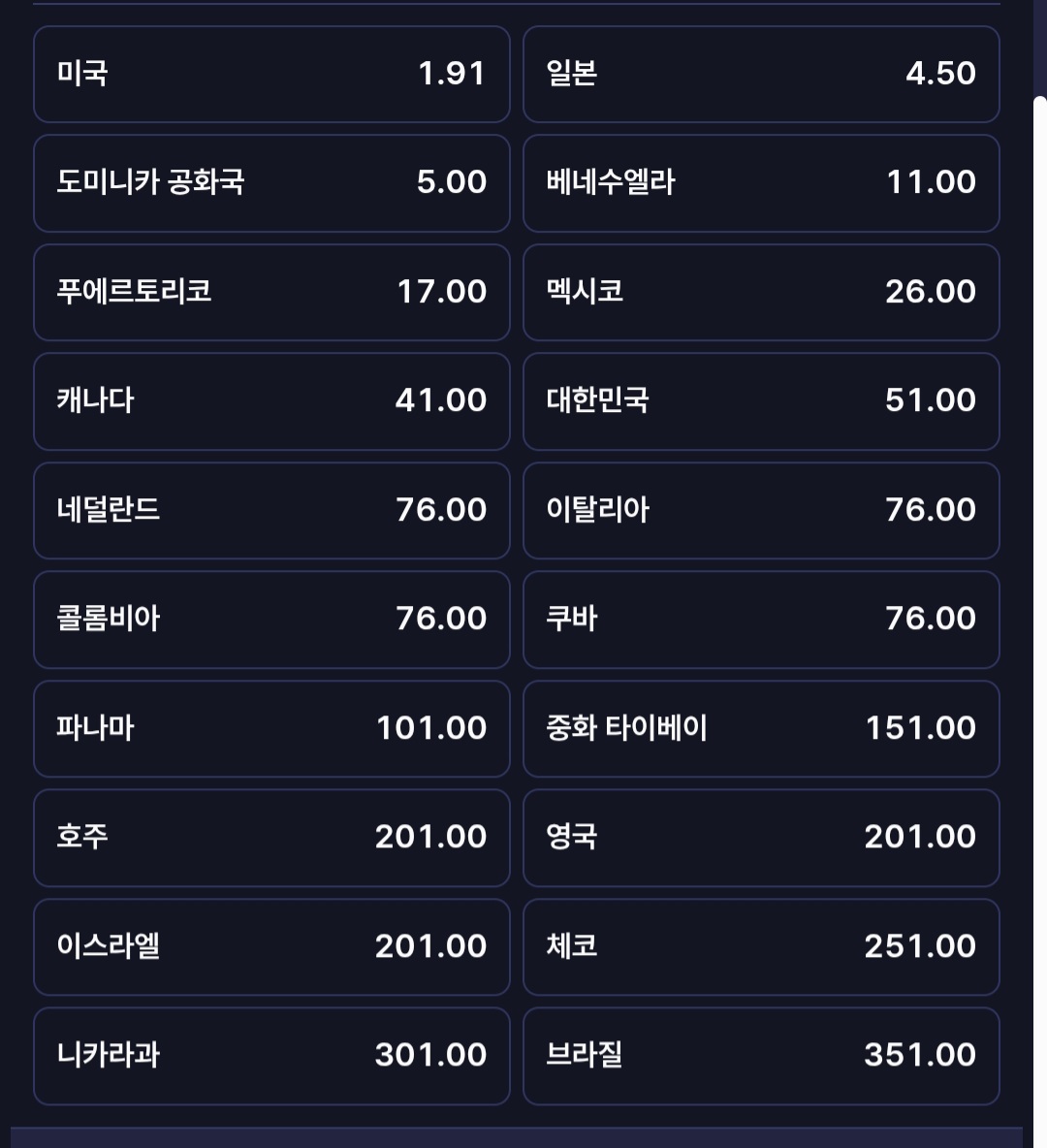The image size is (1047, 1148).
Task: Pick 중화 타이베이 151.00 odds
Action: [761, 728]
